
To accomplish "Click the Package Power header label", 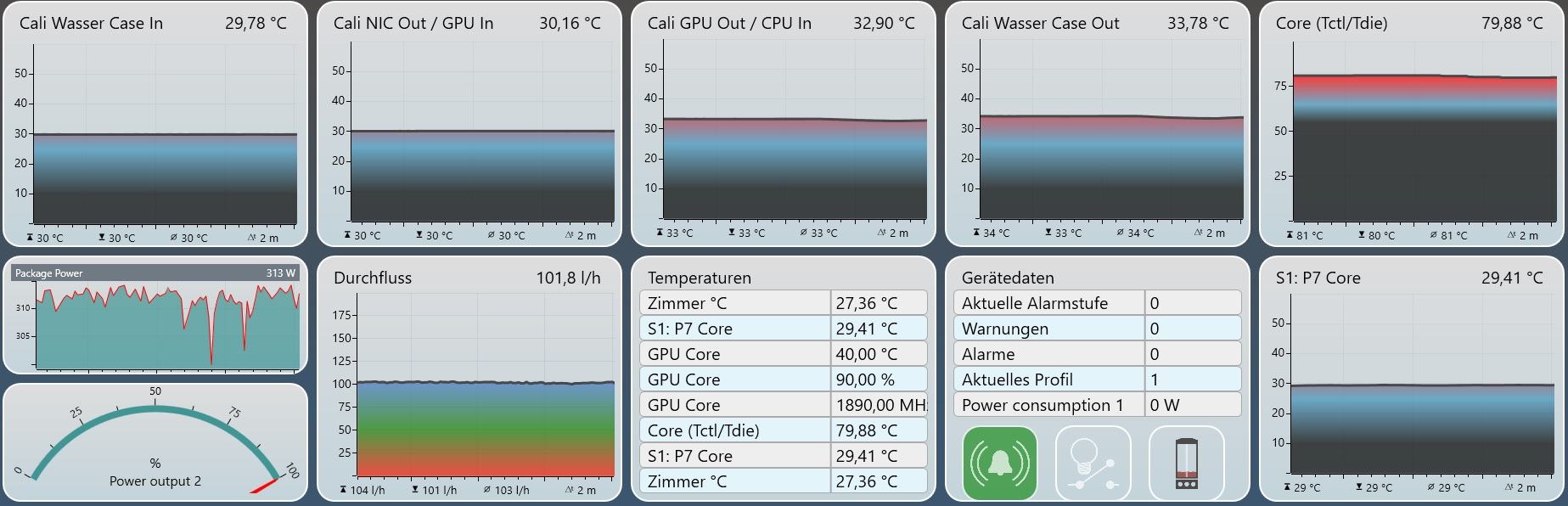I will [49, 273].
